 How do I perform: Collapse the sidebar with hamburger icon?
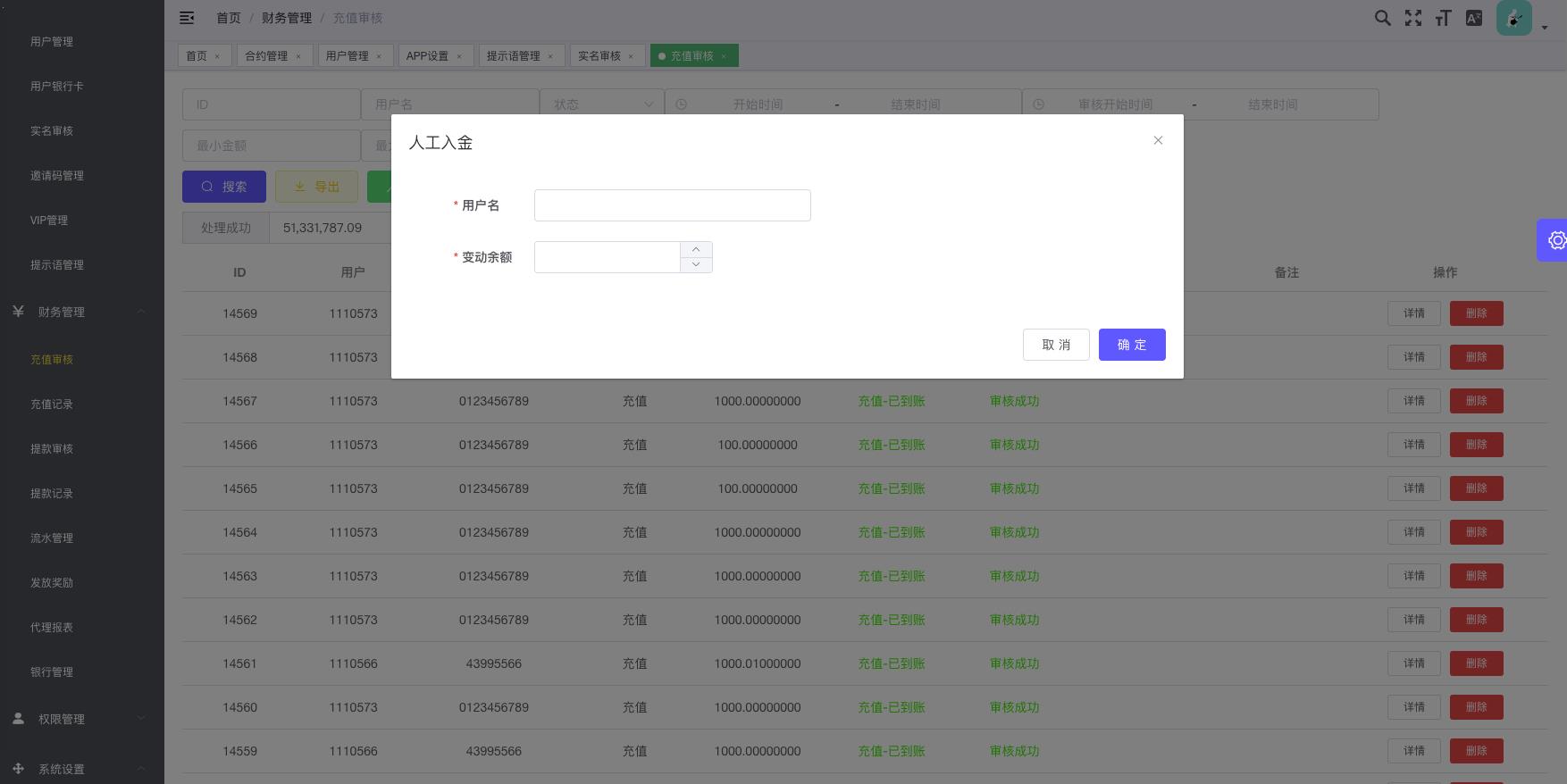(x=187, y=18)
